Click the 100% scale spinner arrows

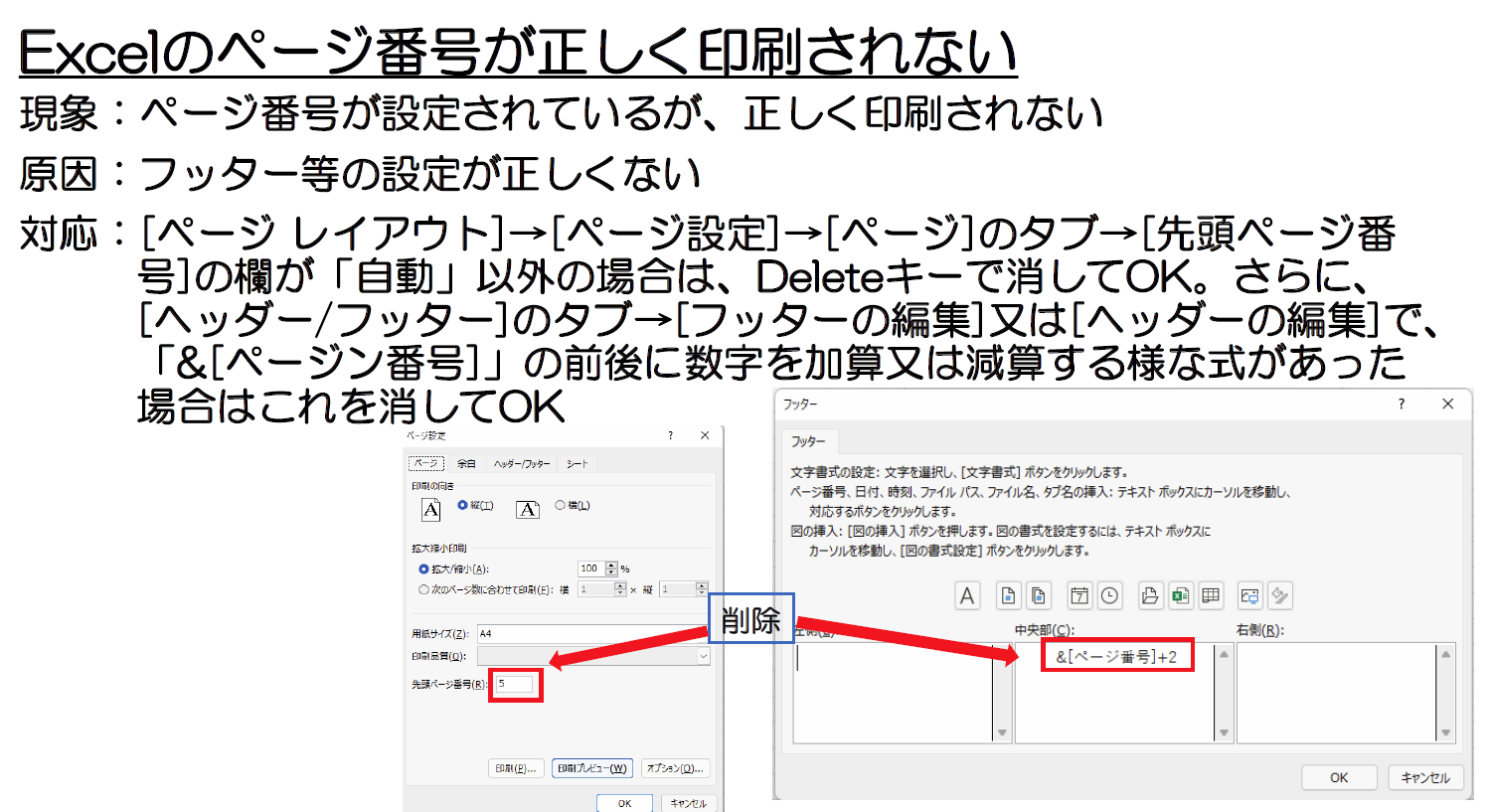click(611, 568)
